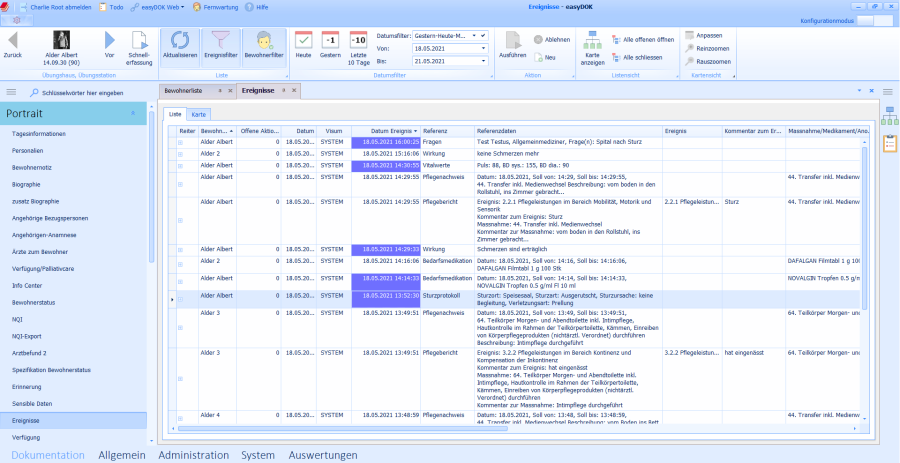Click the Ablehnen button
The width and height of the screenshot is (900, 463).
pyautogui.click(x=552, y=40)
